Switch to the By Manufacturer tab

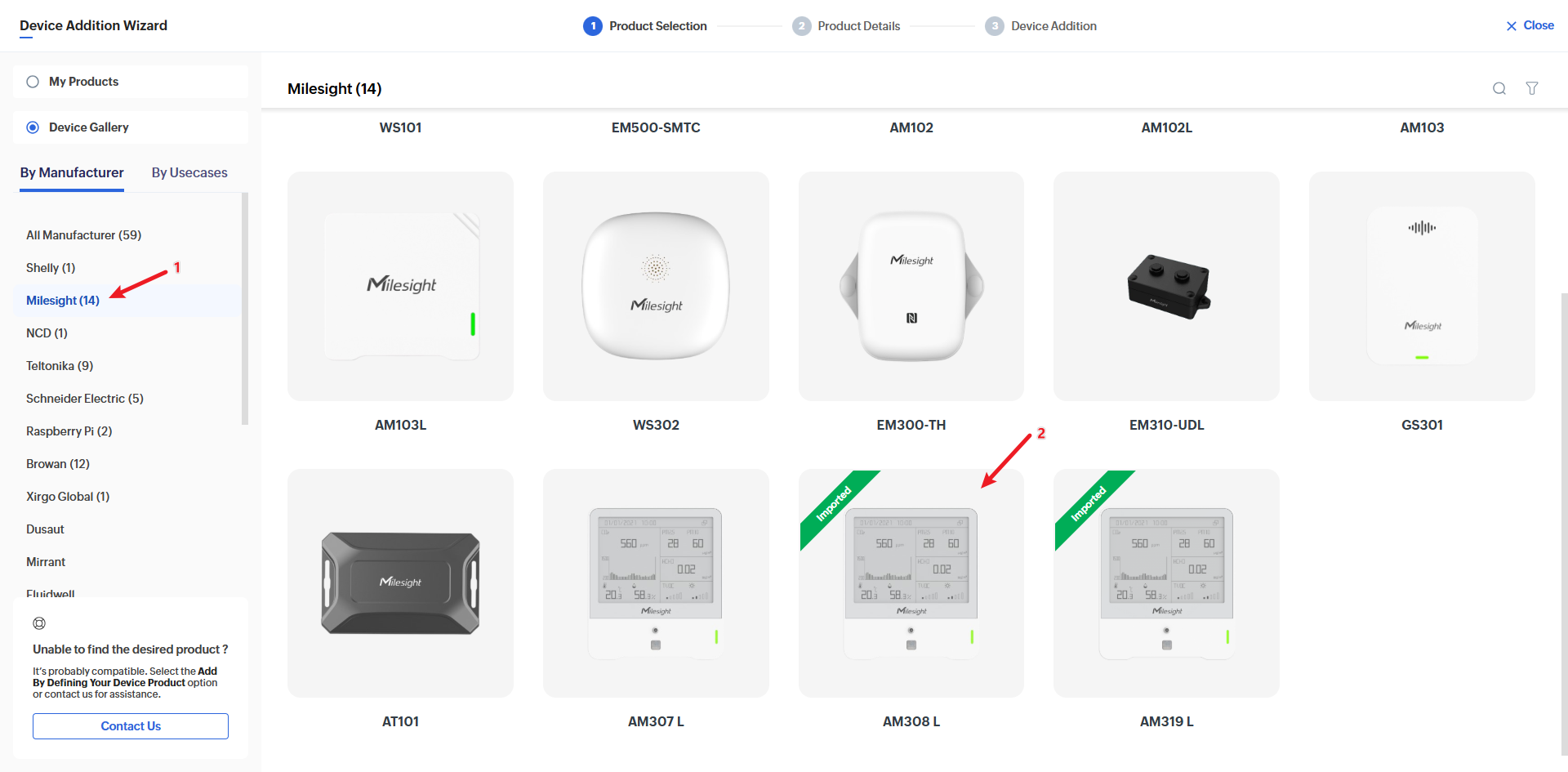pos(72,172)
